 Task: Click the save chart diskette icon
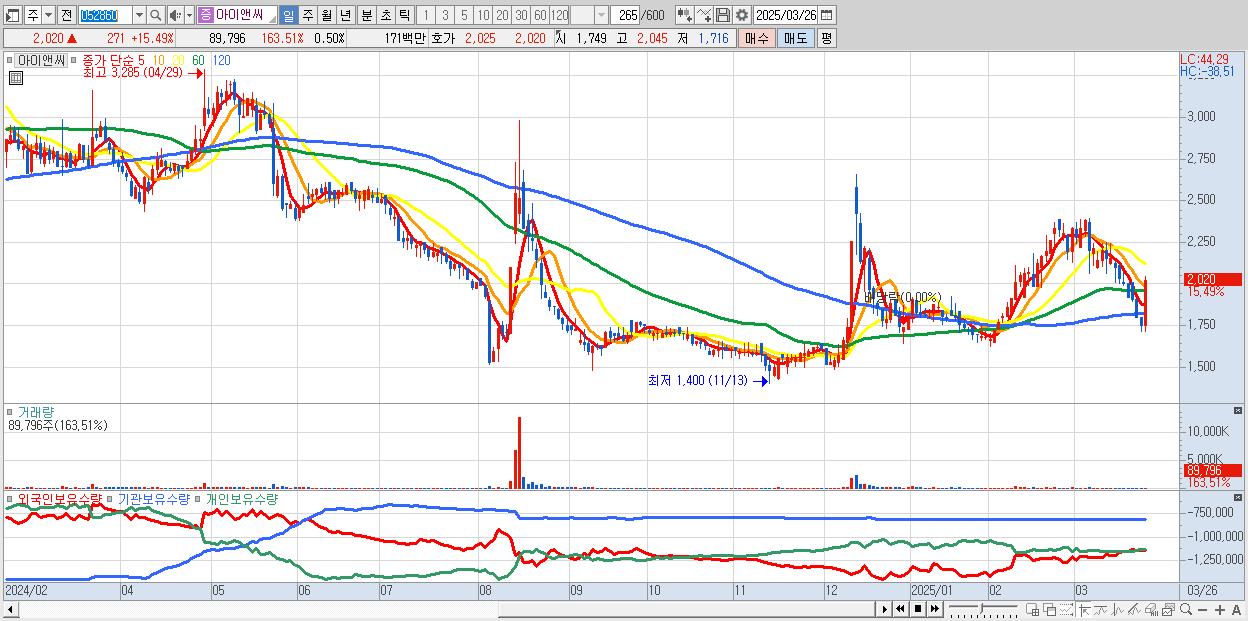[723, 15]
